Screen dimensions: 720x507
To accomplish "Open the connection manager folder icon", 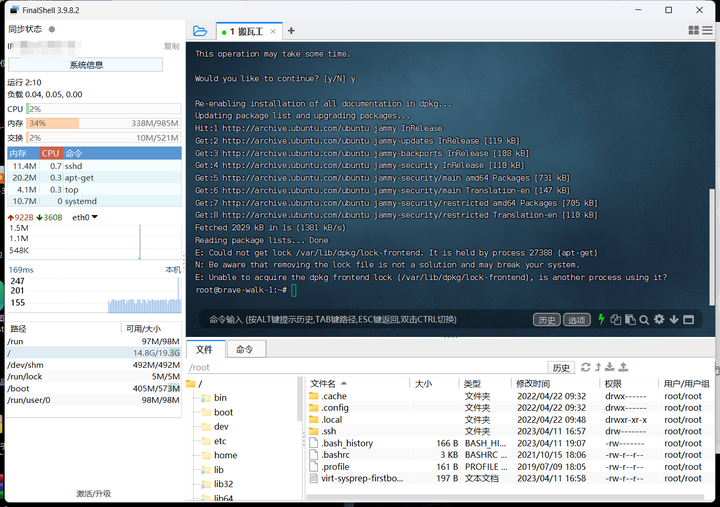I will 200,31.
